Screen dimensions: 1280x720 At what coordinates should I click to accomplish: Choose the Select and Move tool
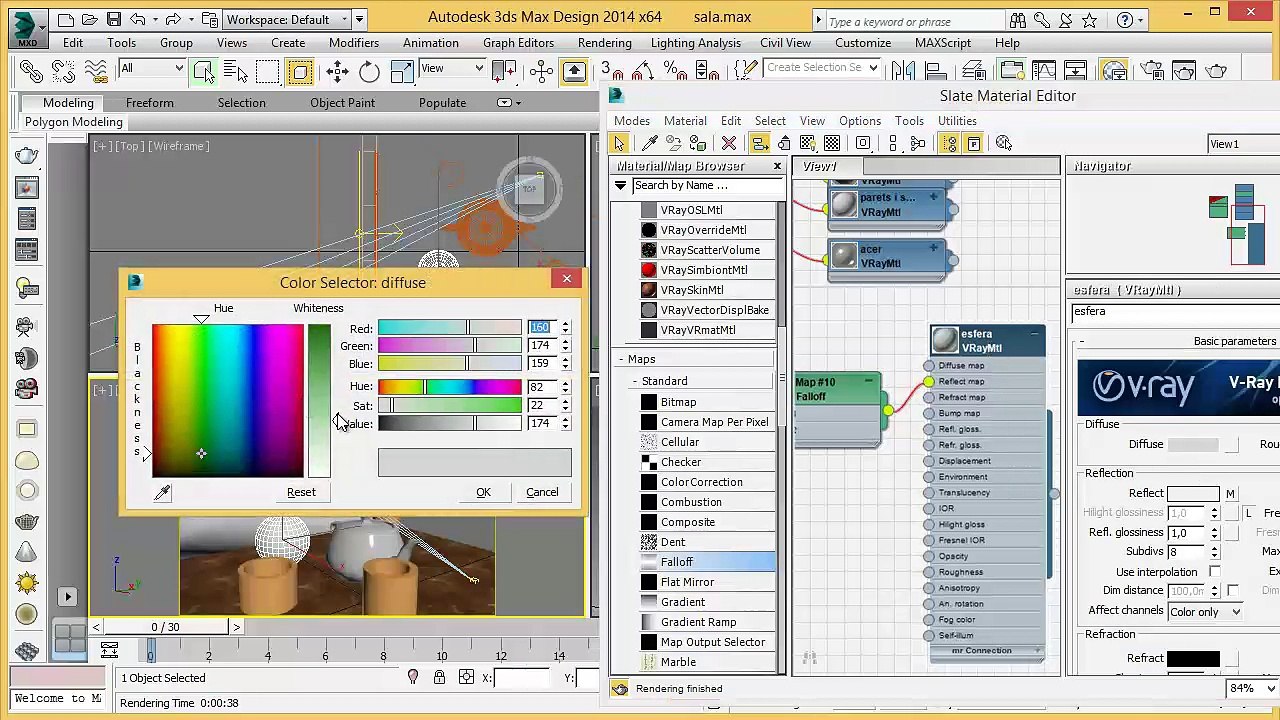(337, 71)
